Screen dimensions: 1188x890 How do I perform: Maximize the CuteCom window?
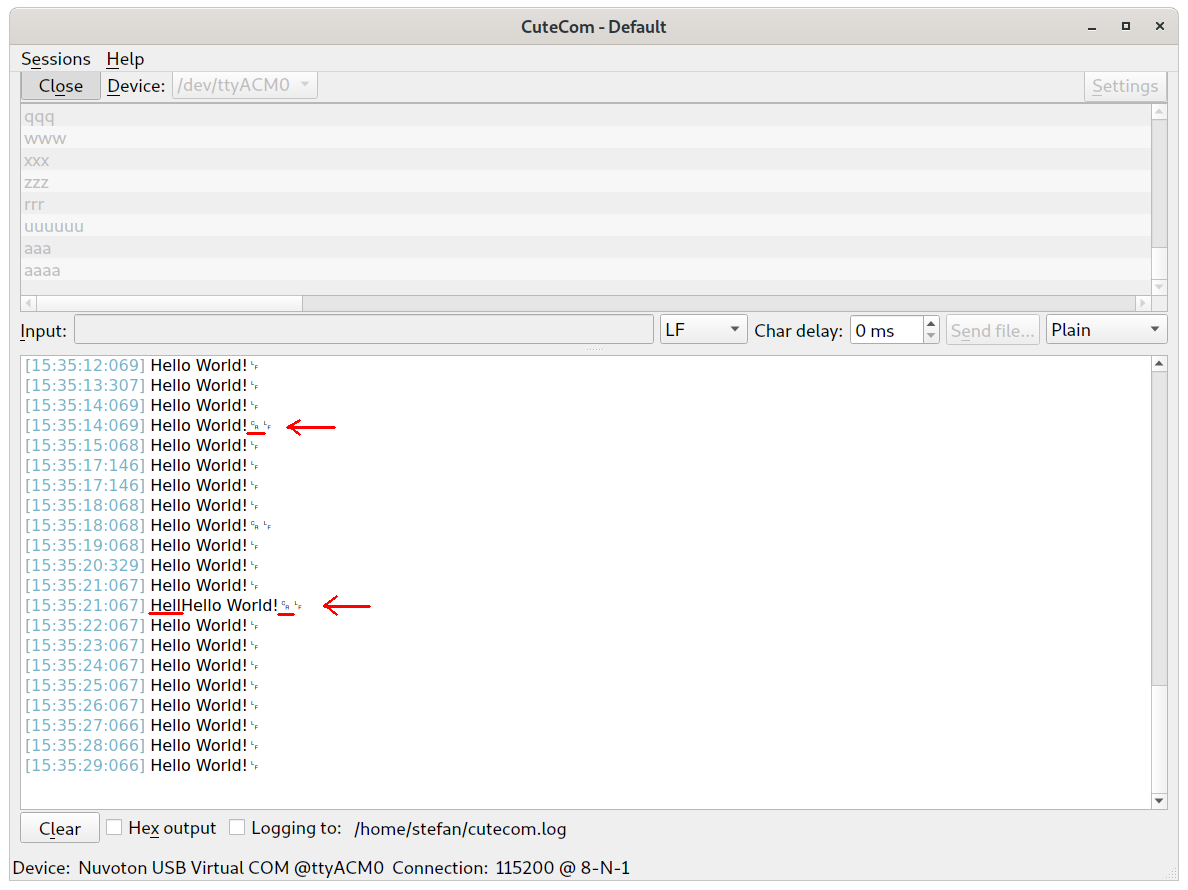click(x=1126, y=27)
